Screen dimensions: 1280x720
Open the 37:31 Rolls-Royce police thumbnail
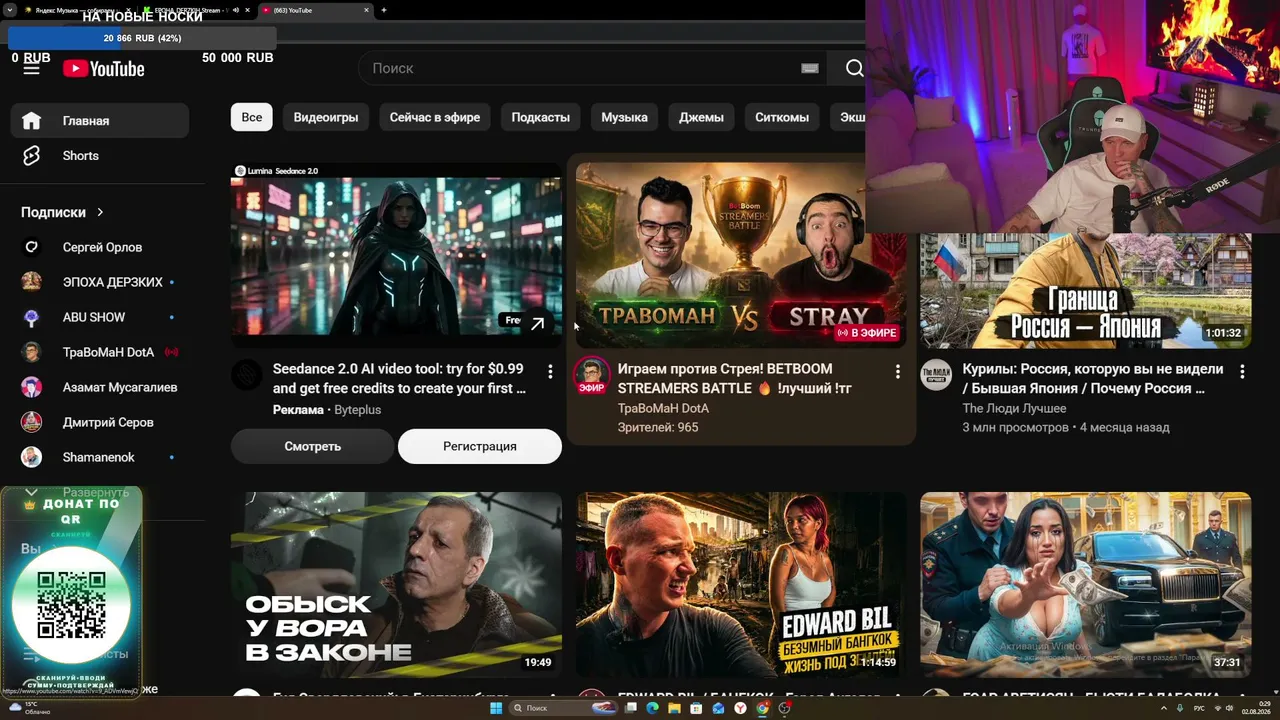[x=1086, y=585]
